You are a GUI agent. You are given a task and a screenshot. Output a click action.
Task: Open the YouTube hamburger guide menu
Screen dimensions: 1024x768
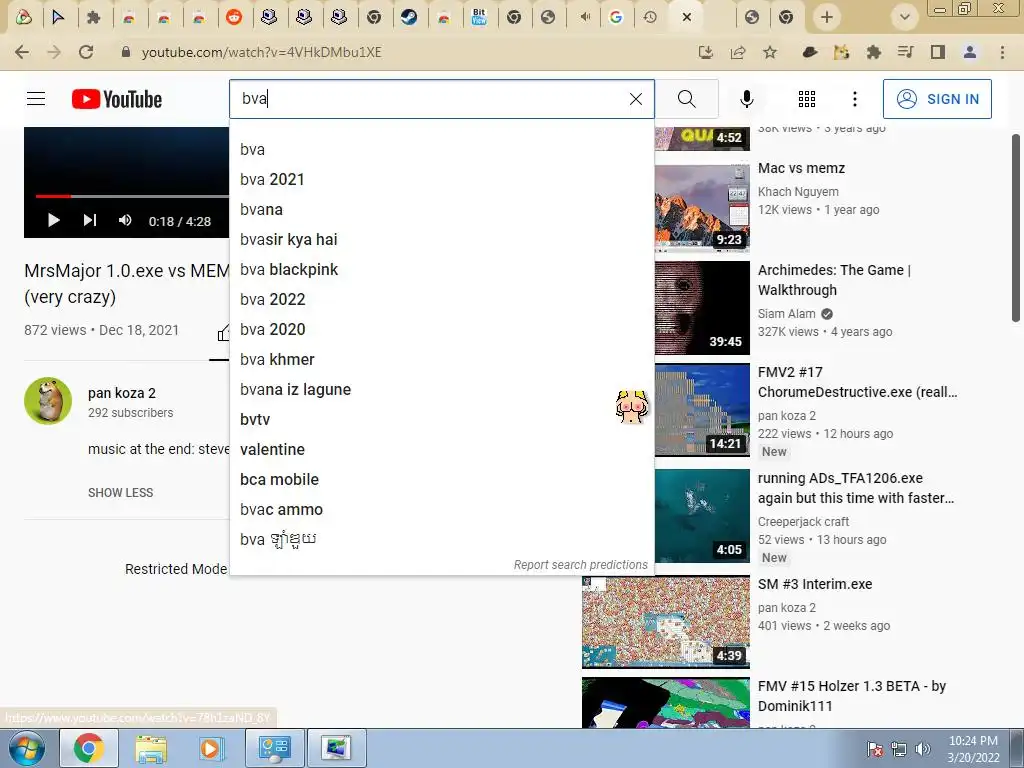(36, 99)
